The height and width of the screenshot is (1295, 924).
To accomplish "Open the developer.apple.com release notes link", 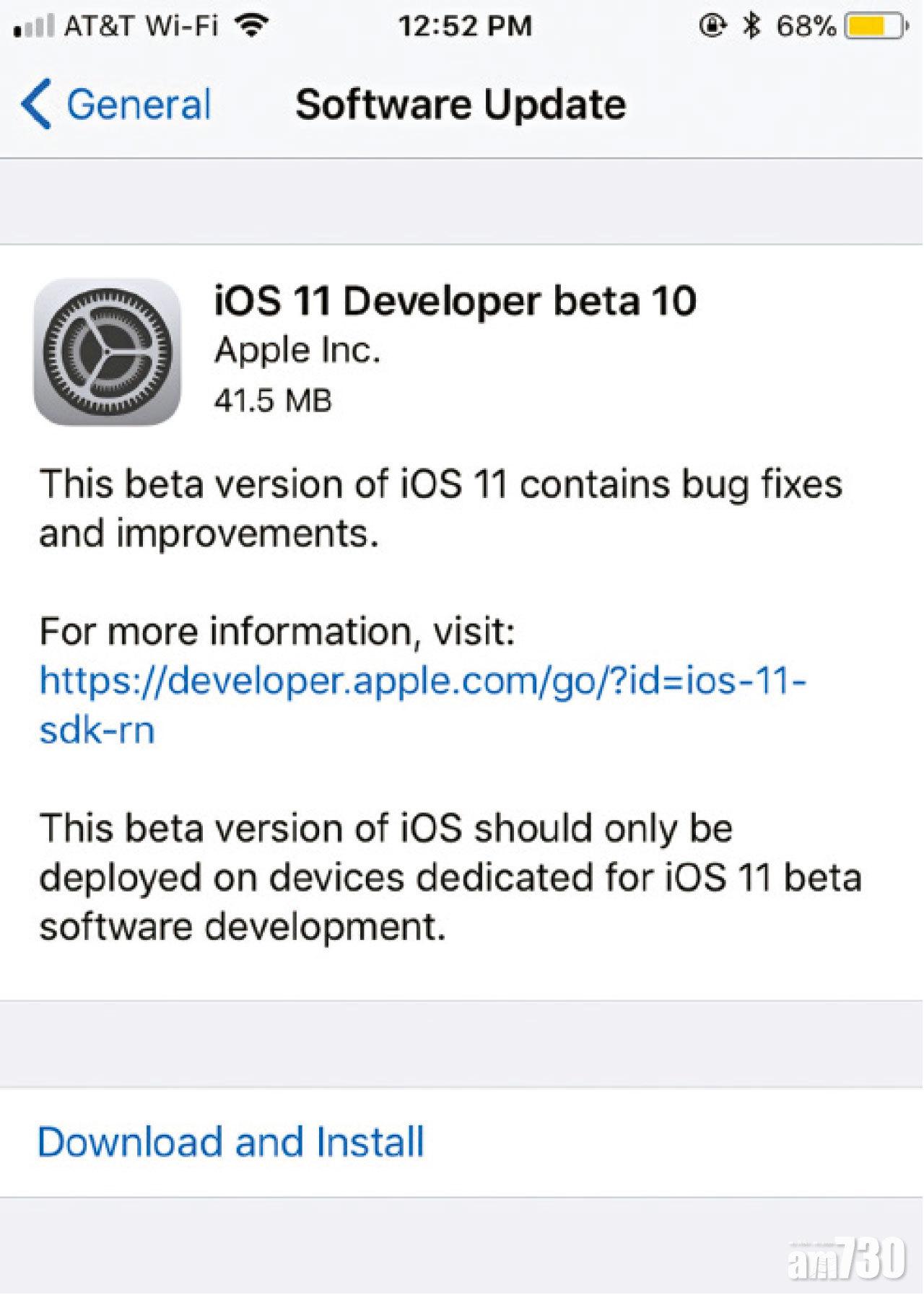I will (422, 704).
